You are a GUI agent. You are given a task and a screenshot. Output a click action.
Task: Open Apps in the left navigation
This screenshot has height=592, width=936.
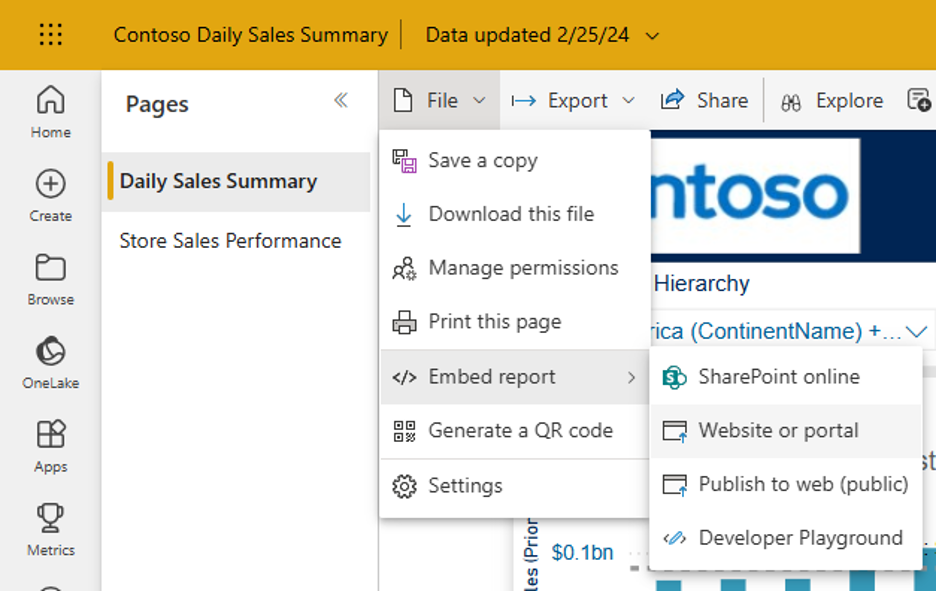click(x=51, y=446)
